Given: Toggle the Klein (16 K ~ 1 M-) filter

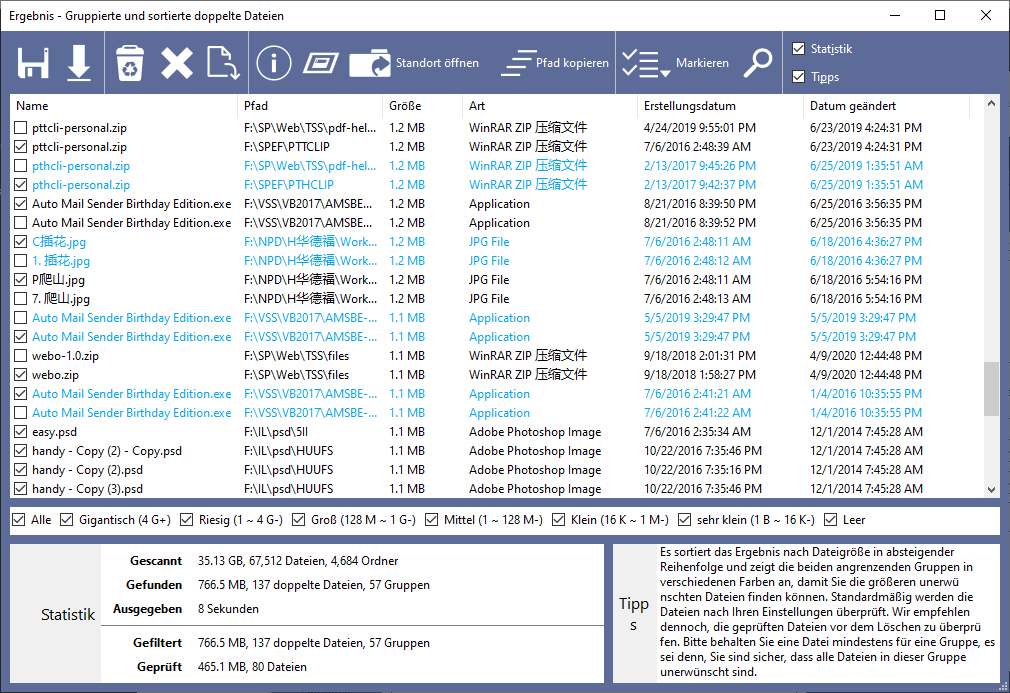Looking at the screenshot, I should (558, 520).
